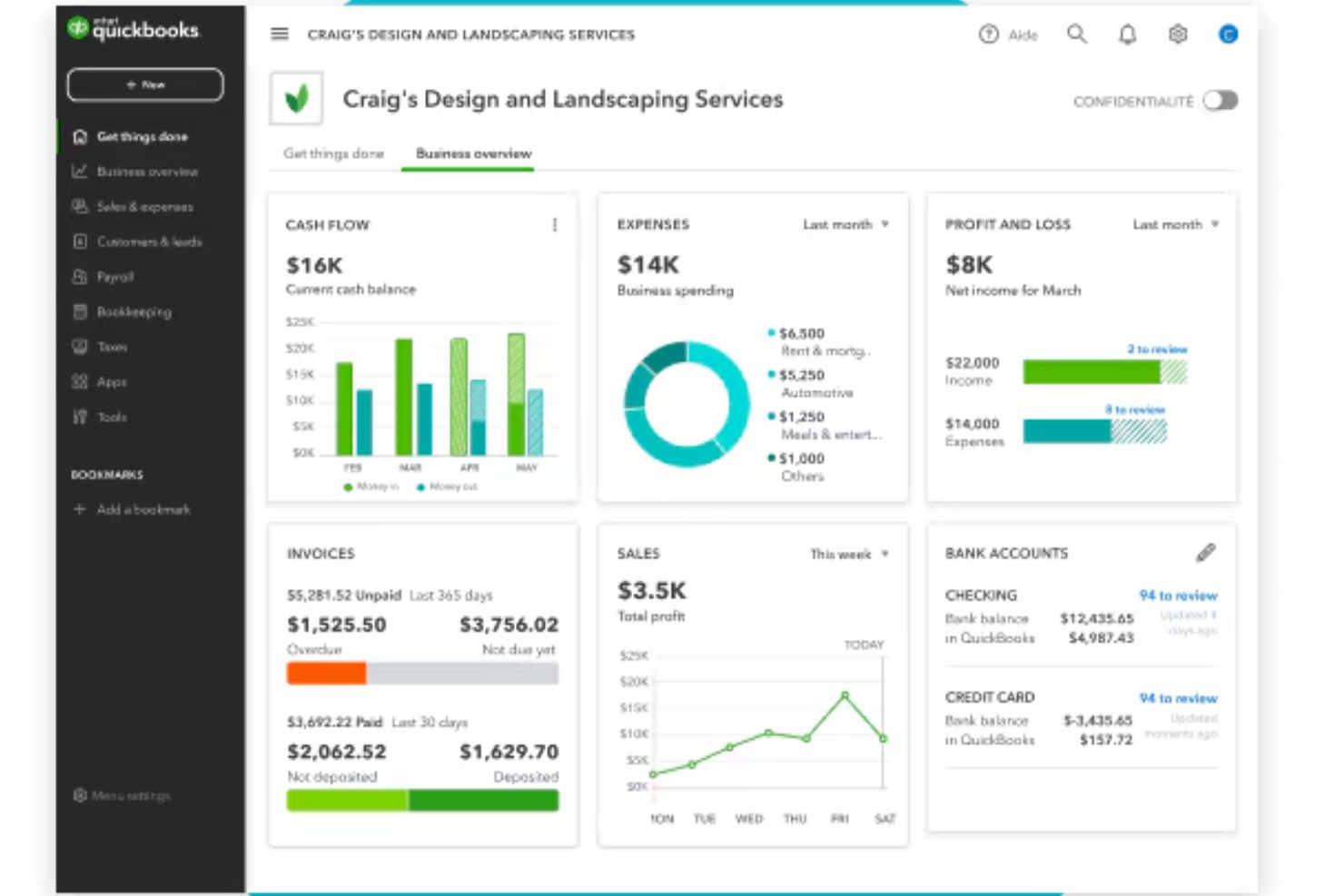The image size is (1344, 896).
Task: Switch to Get things done tab
Action: [x=333, y=153]
